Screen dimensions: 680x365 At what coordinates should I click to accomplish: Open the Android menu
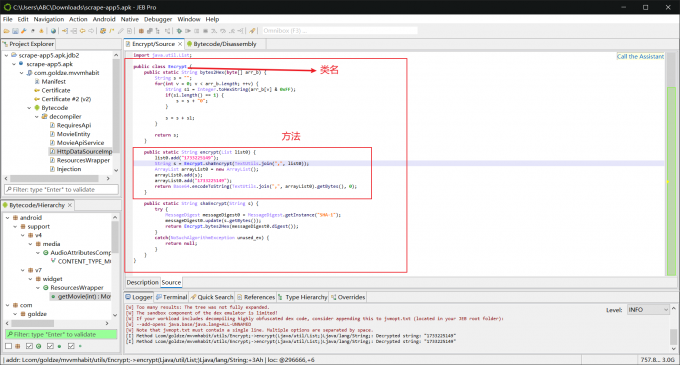pyautogui.click(x=104, y=19)
